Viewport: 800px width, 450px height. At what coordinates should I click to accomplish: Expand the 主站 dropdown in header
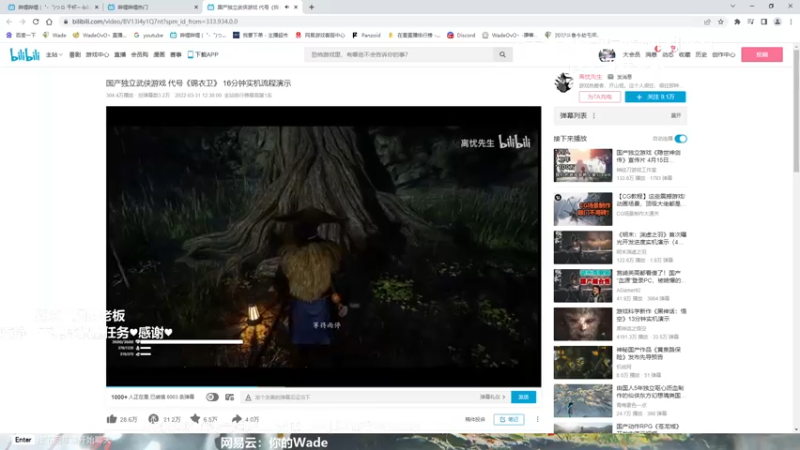point(54,55)
